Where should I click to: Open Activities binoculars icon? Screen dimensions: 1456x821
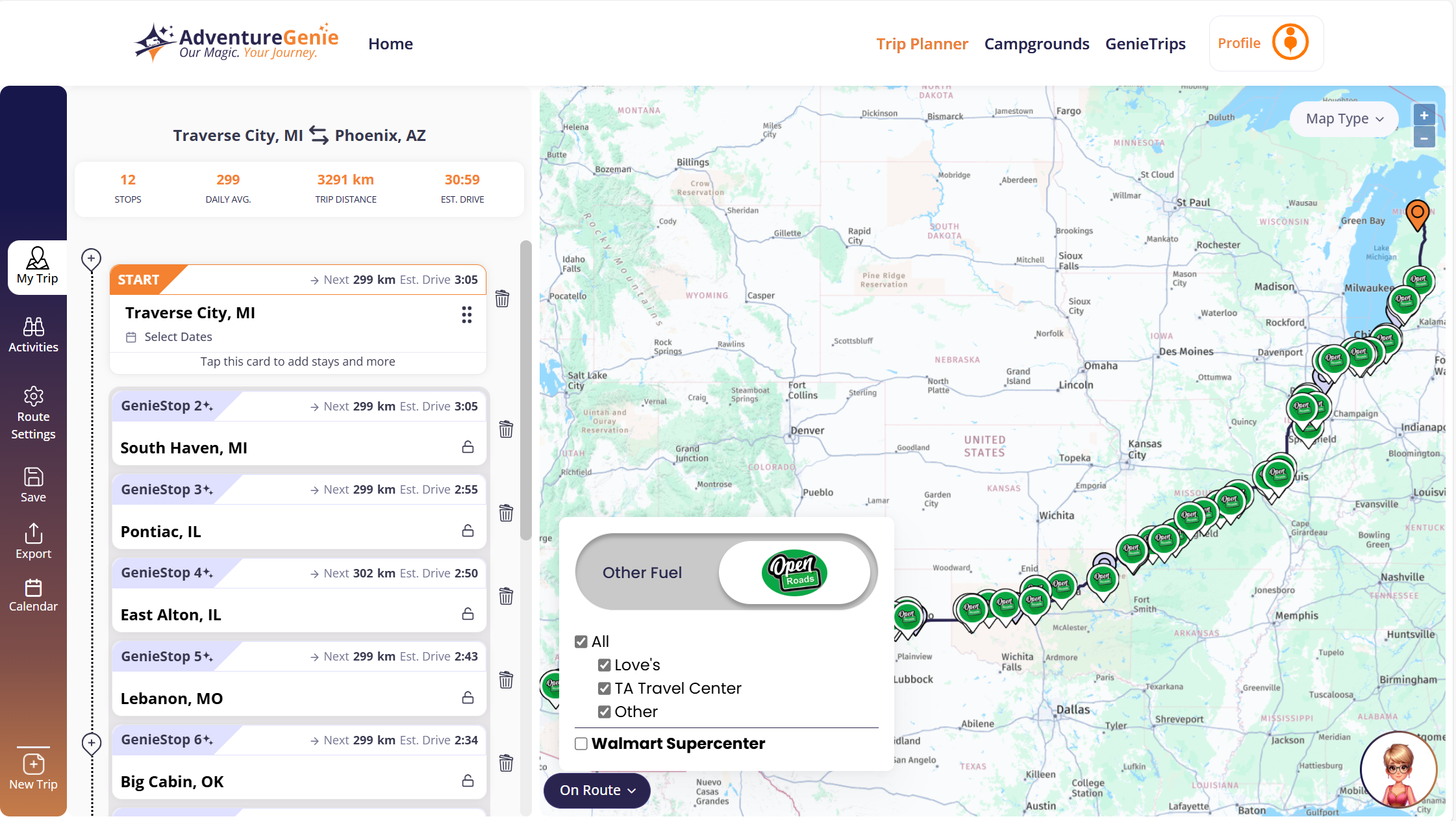(33, 326)
